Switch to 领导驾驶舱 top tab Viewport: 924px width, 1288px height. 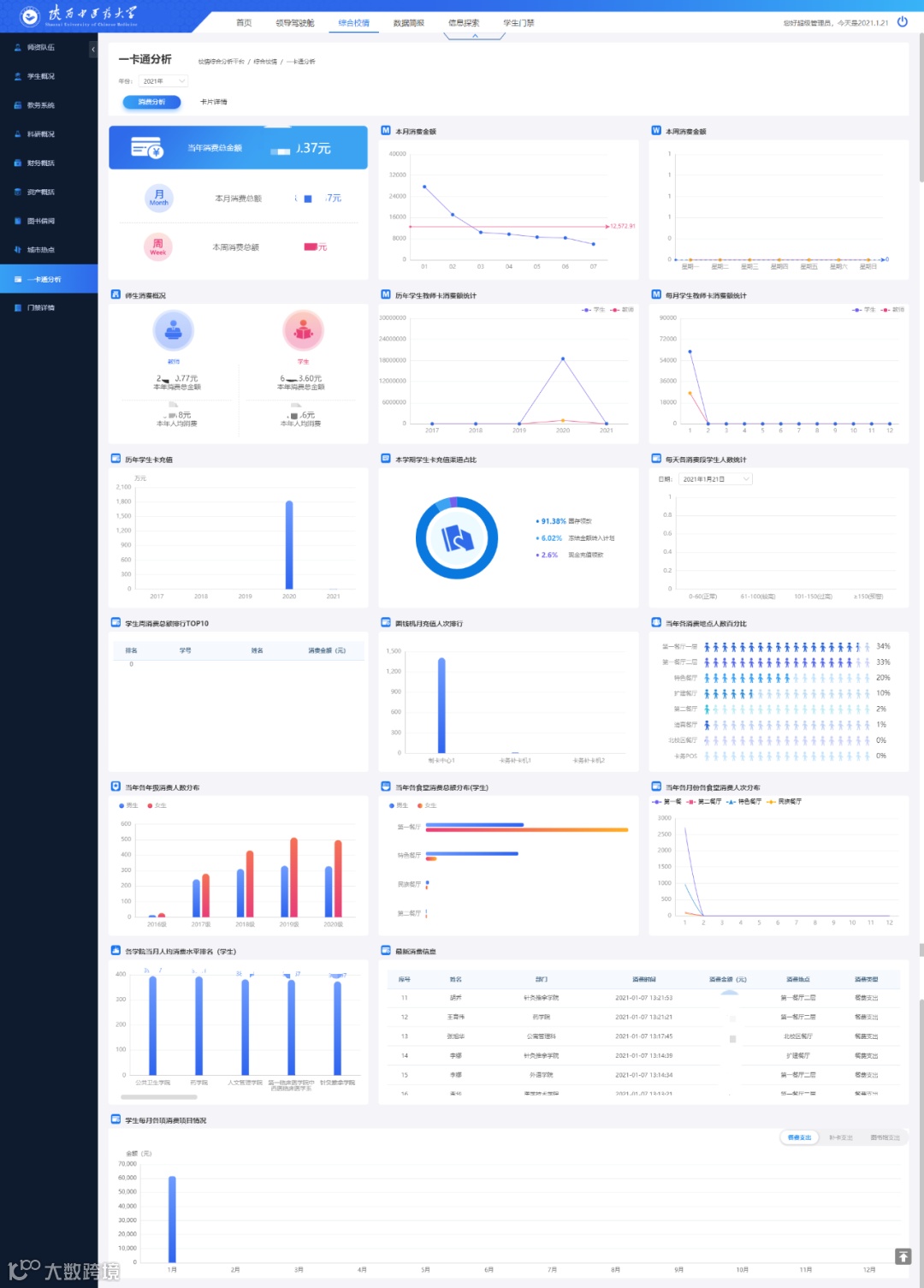coord(294,23)
